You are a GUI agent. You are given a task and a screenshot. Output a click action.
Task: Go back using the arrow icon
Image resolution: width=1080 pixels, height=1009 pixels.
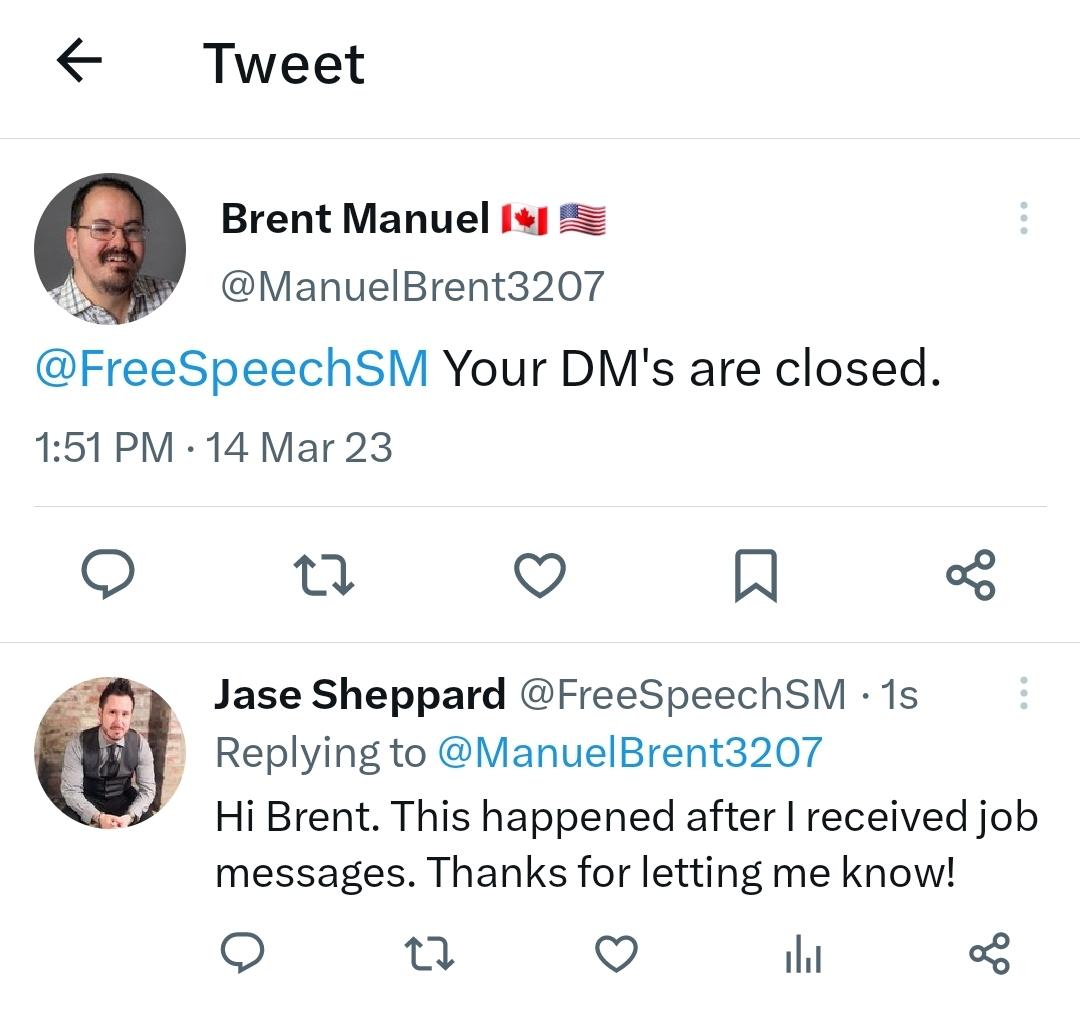point(80,62)
